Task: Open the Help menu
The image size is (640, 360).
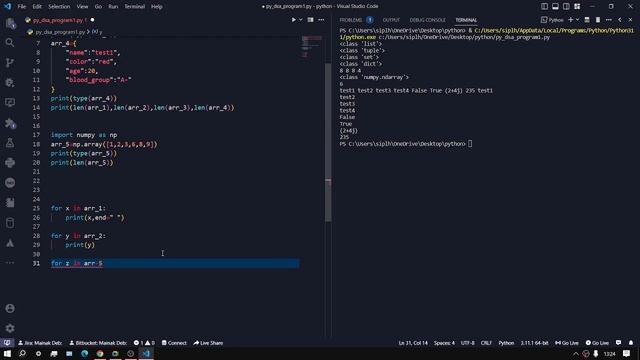Action: click(x=157, y=7)
